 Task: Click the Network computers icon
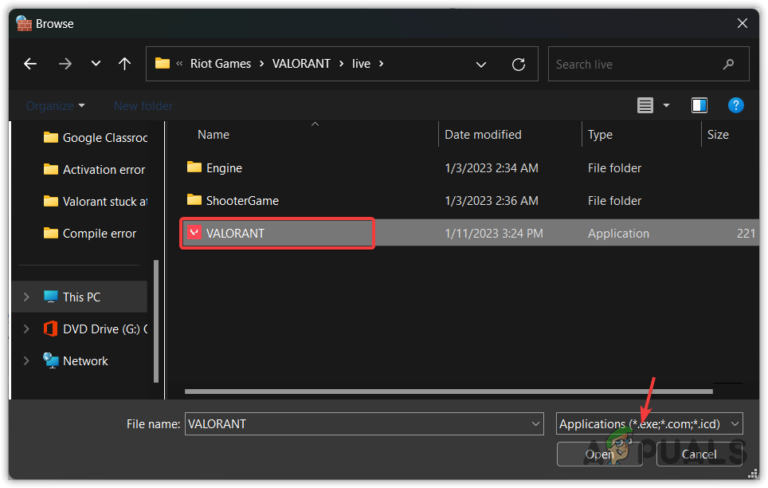click(x=50, y=361)
